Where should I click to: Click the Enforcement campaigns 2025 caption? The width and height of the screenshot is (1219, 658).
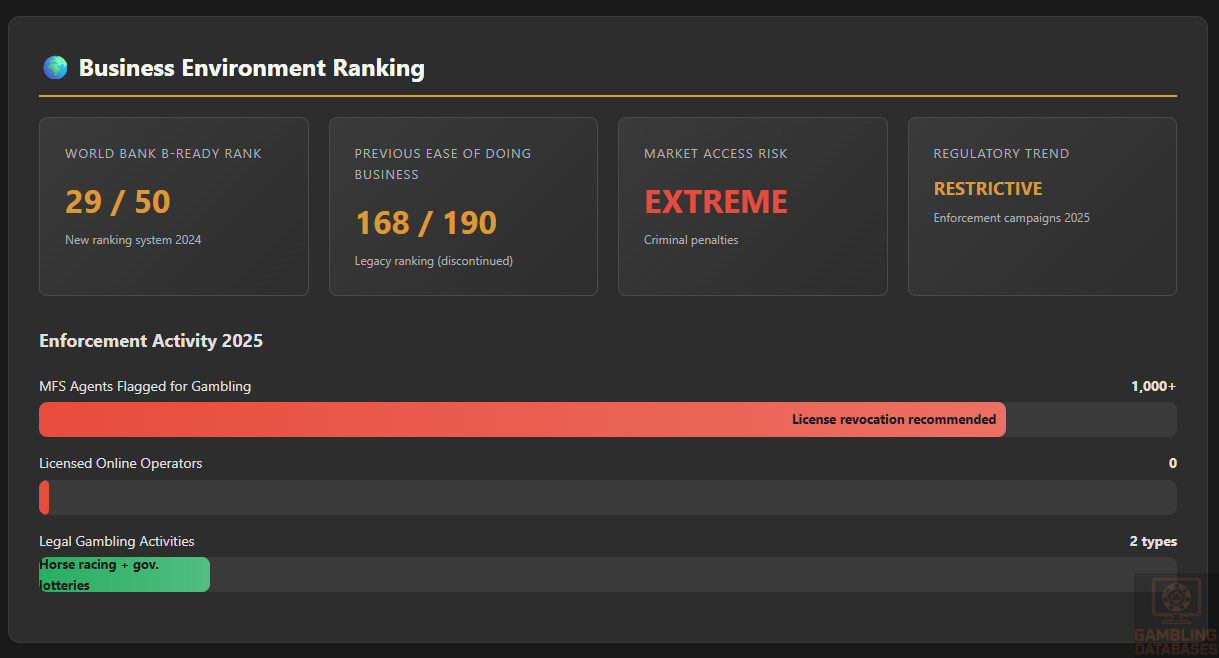pyautogui.click(x=1011, y=218)
